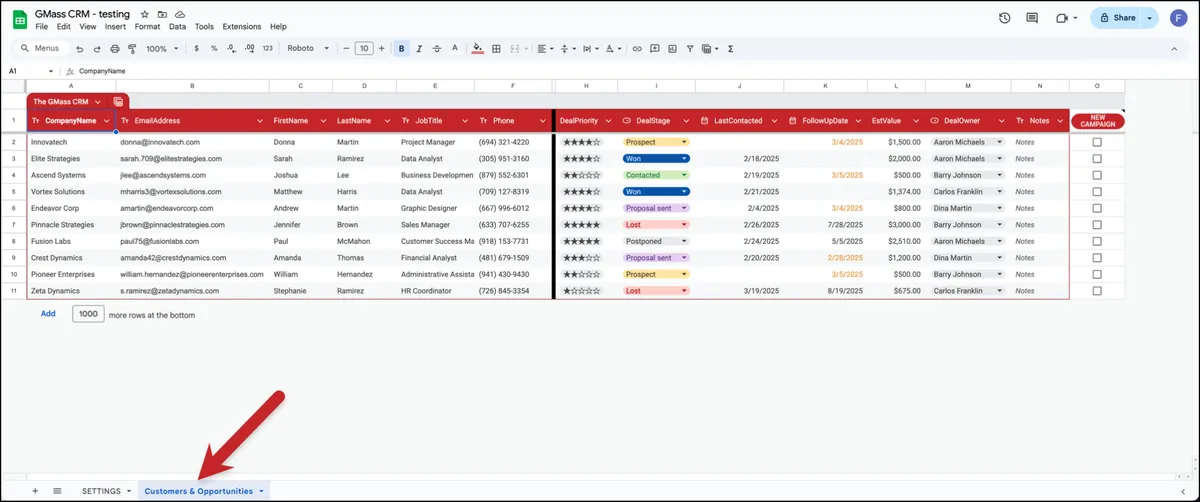The width and height of the screenshot is (1200, 502).
Task: Insert link icon in toolbar
Action: tap(637, 48)
